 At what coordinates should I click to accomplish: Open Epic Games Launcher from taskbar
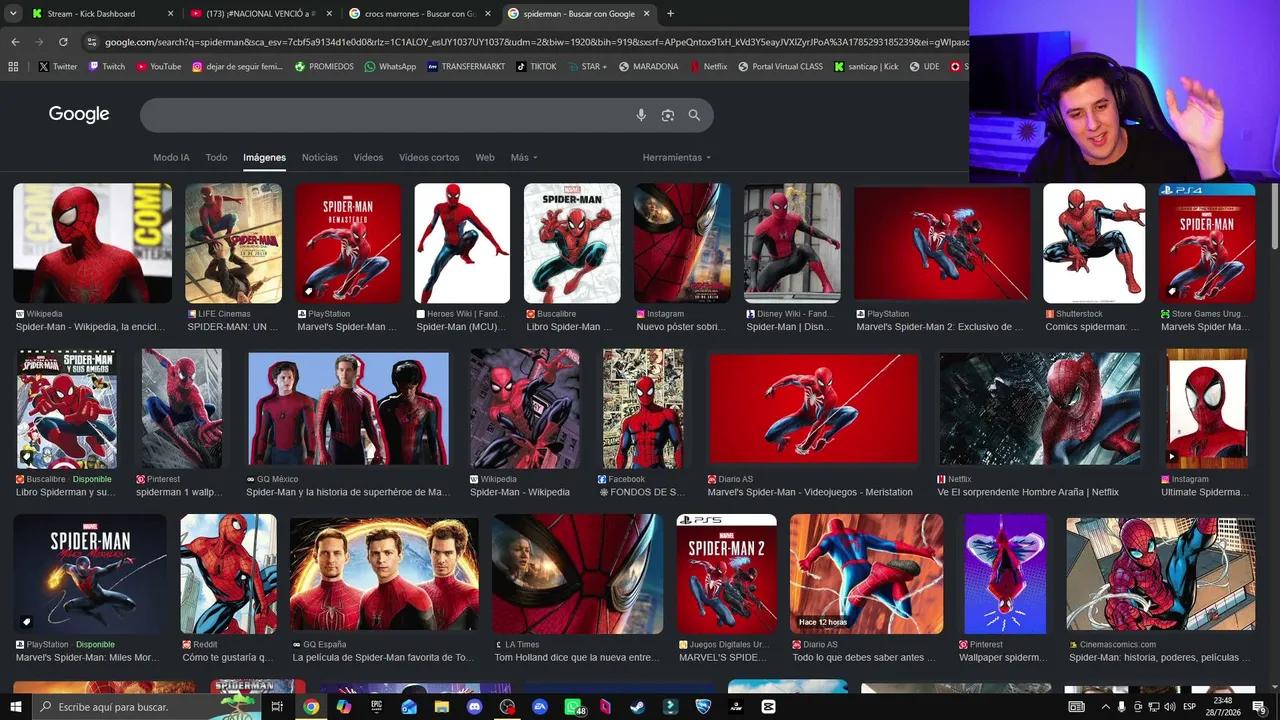click(376, 707)
